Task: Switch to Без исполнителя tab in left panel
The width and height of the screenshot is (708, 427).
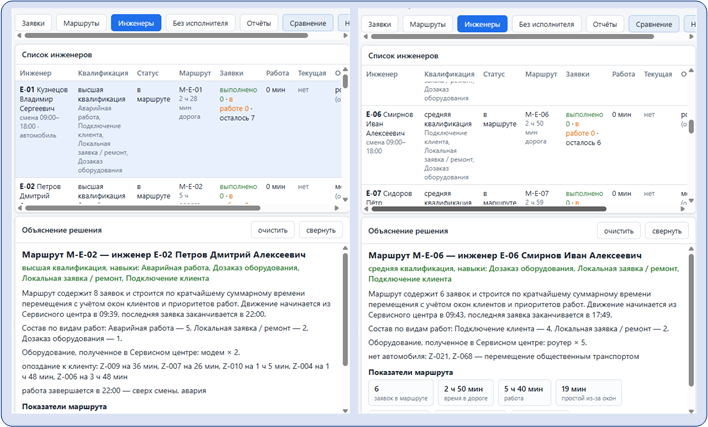Action: [200, 23]
